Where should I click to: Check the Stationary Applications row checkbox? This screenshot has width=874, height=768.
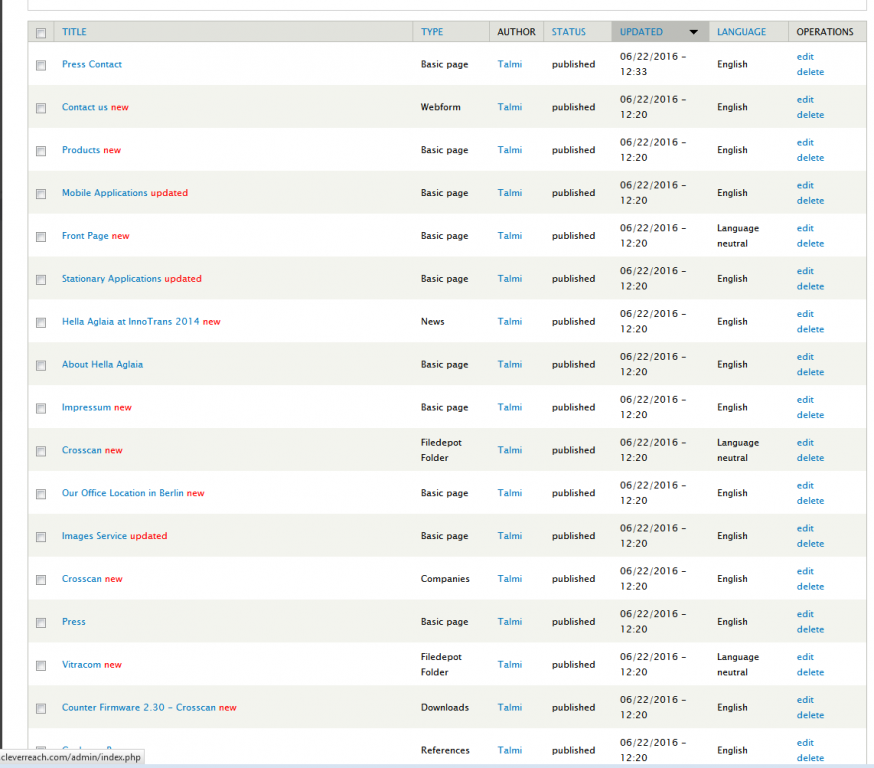tap(41, 280)
